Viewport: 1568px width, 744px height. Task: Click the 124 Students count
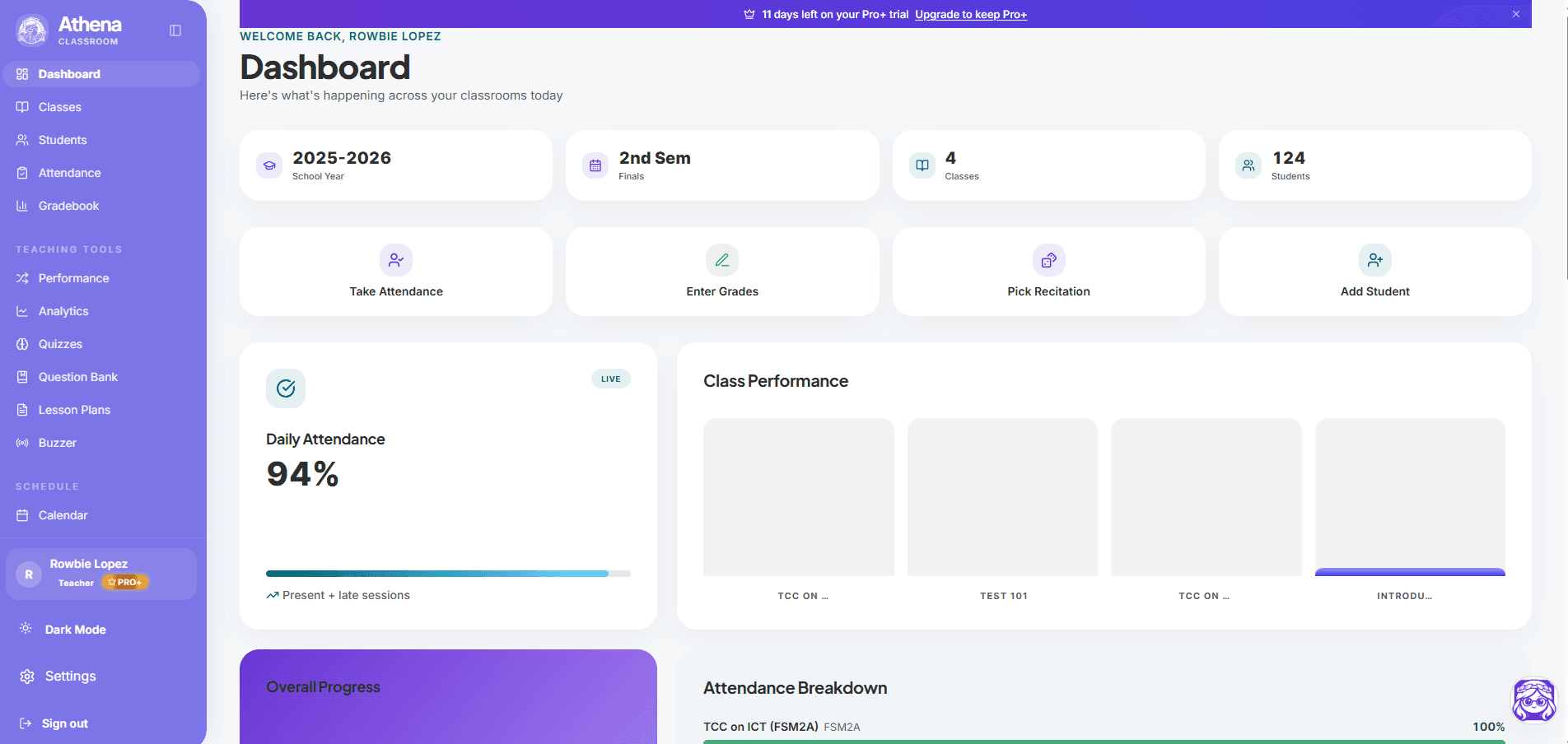(1289, 158)
